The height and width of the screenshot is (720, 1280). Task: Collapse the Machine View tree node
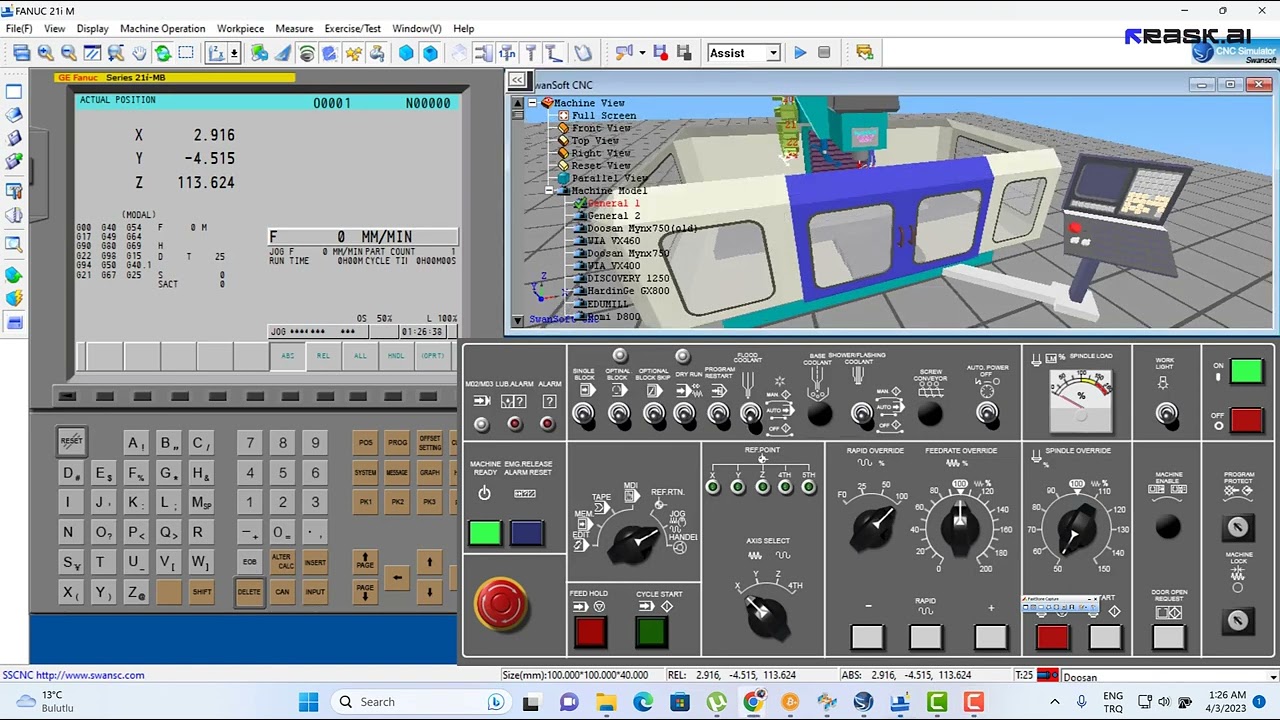tap(533, 103)
